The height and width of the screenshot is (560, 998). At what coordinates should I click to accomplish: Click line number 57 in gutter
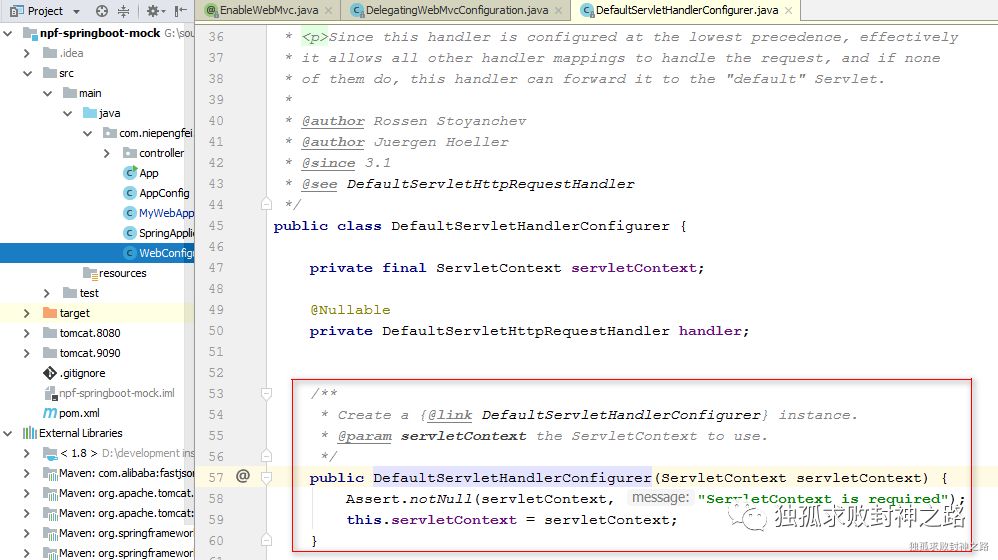tap(216, 477)
